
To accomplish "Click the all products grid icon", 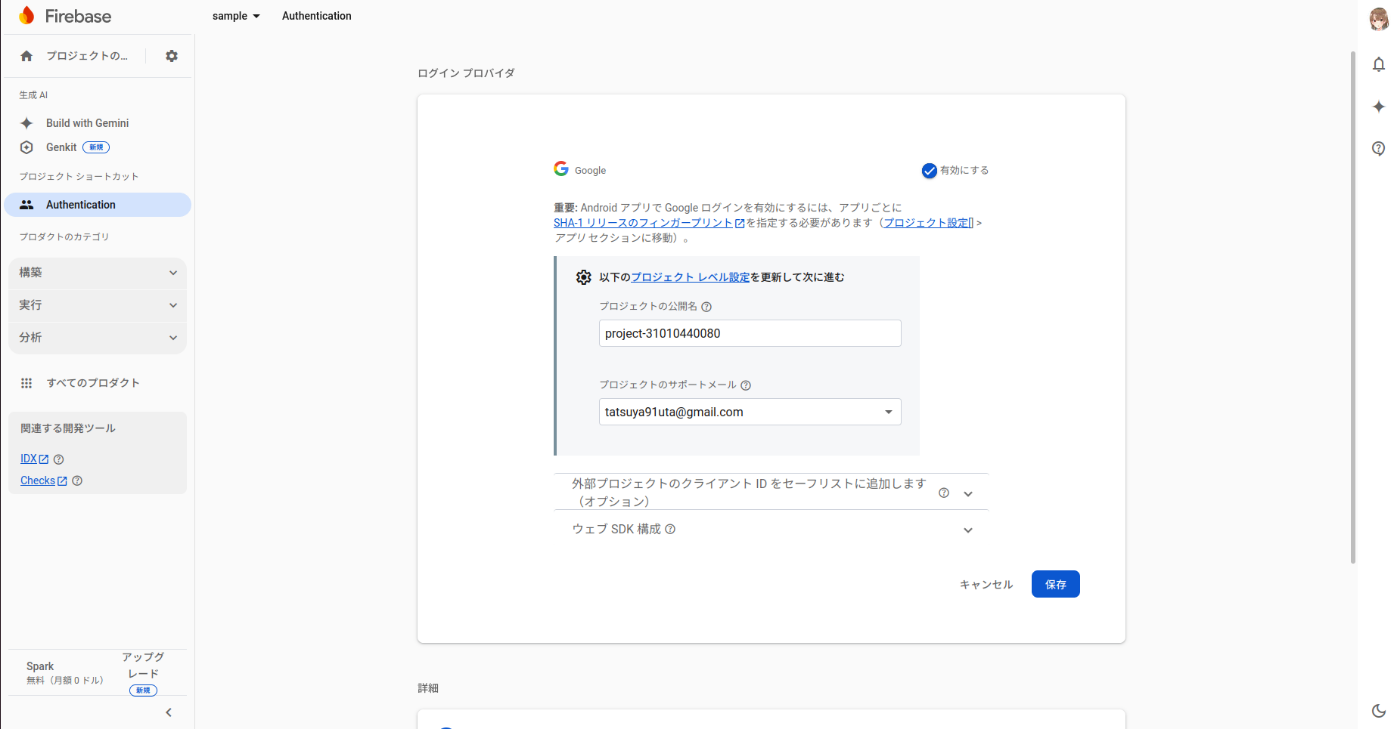I will pos(27,383).
